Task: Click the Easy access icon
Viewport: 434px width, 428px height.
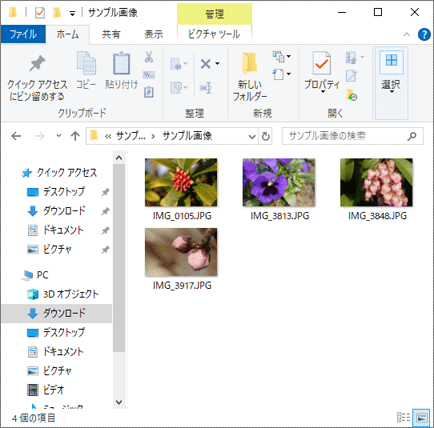Action: point(279,74)
